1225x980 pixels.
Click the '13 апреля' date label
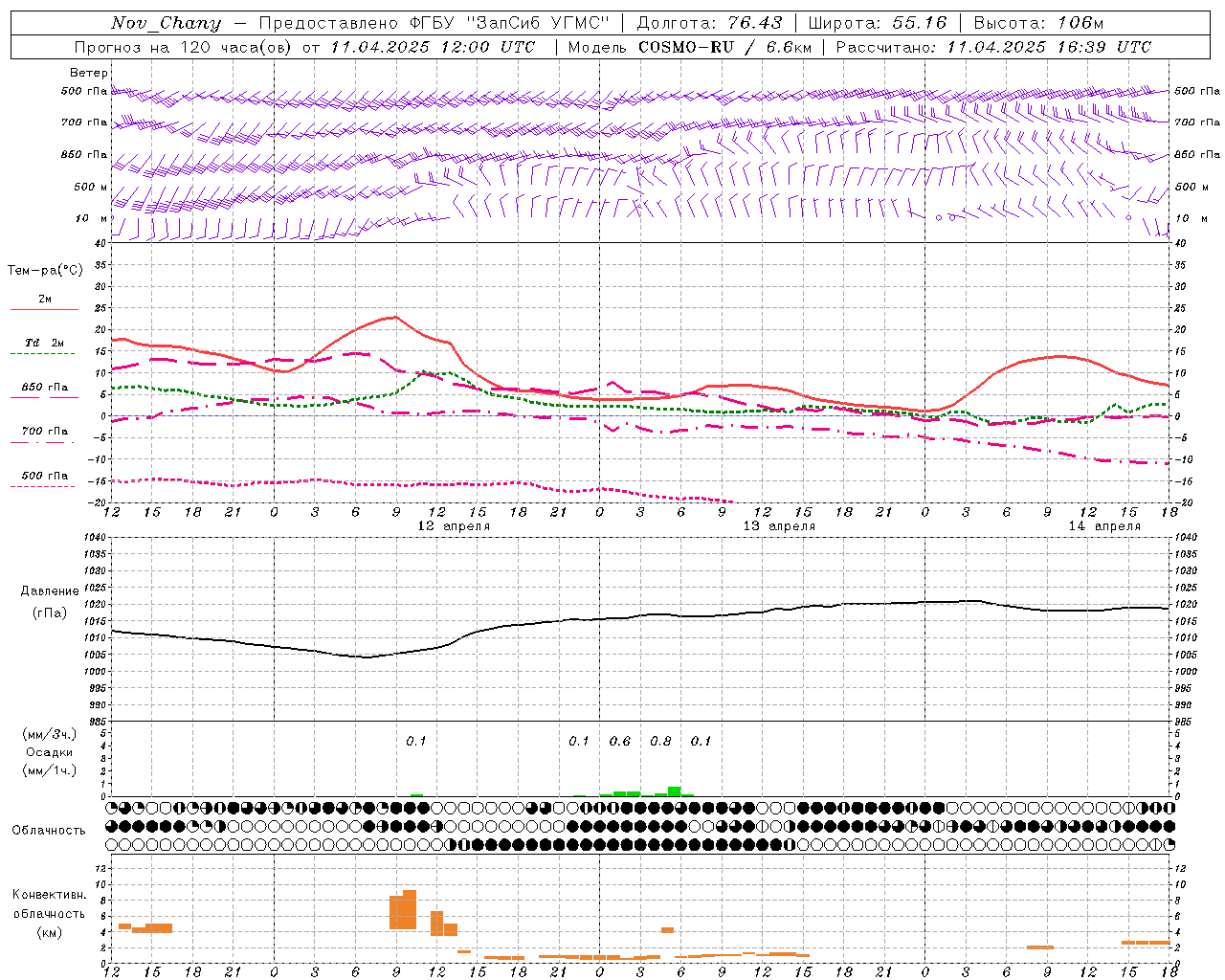[779, 526]
